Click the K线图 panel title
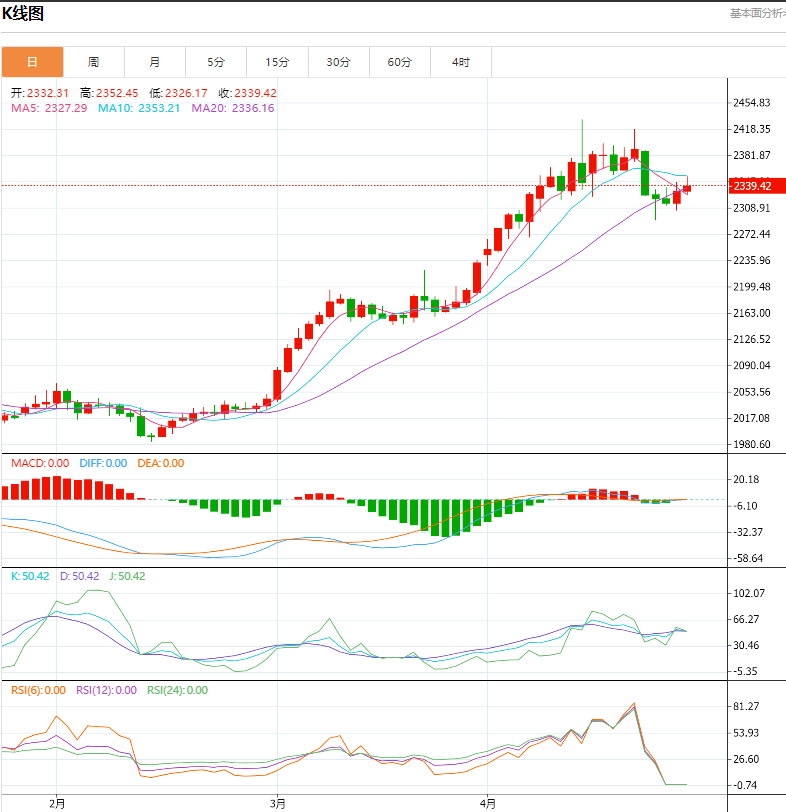The height and width of the screenshot is (812, 786). pos(22,13)
